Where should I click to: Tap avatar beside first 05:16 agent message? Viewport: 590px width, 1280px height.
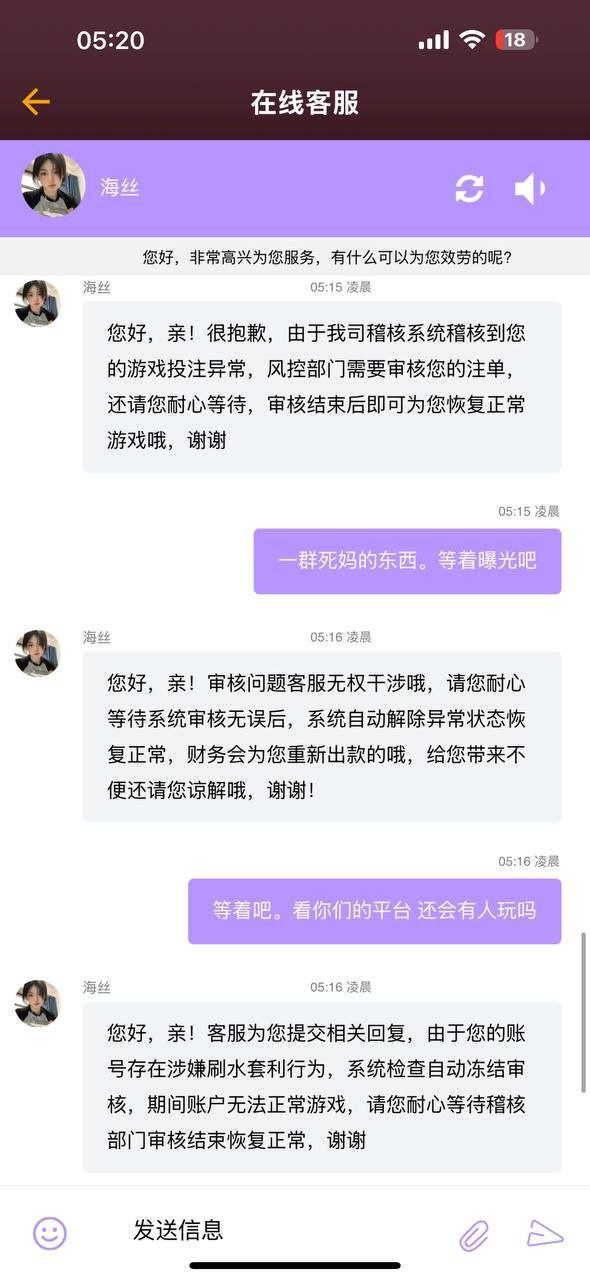click(x=38, y=653)
